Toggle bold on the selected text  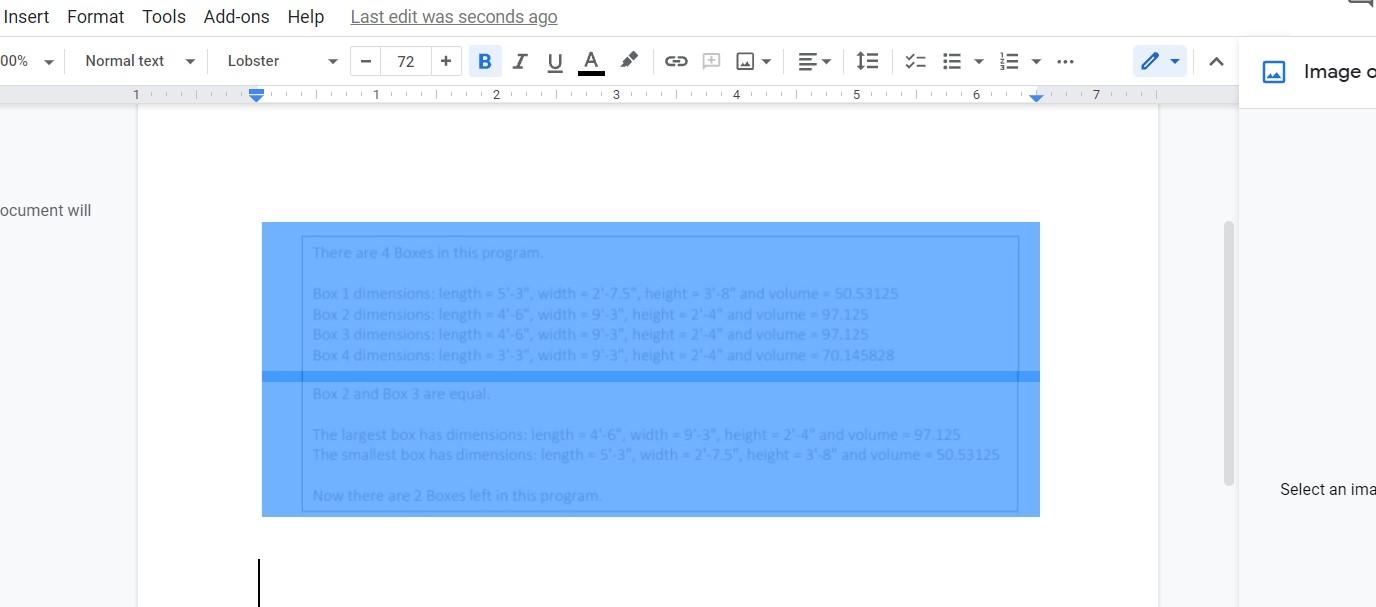click(485, 61)
